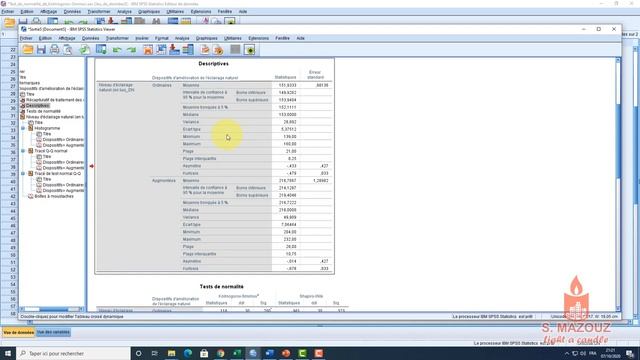Open Print Preview from Viewer toolbar
Screen dimensions: 640x360
pyautogui.click(x=68, y=50)
